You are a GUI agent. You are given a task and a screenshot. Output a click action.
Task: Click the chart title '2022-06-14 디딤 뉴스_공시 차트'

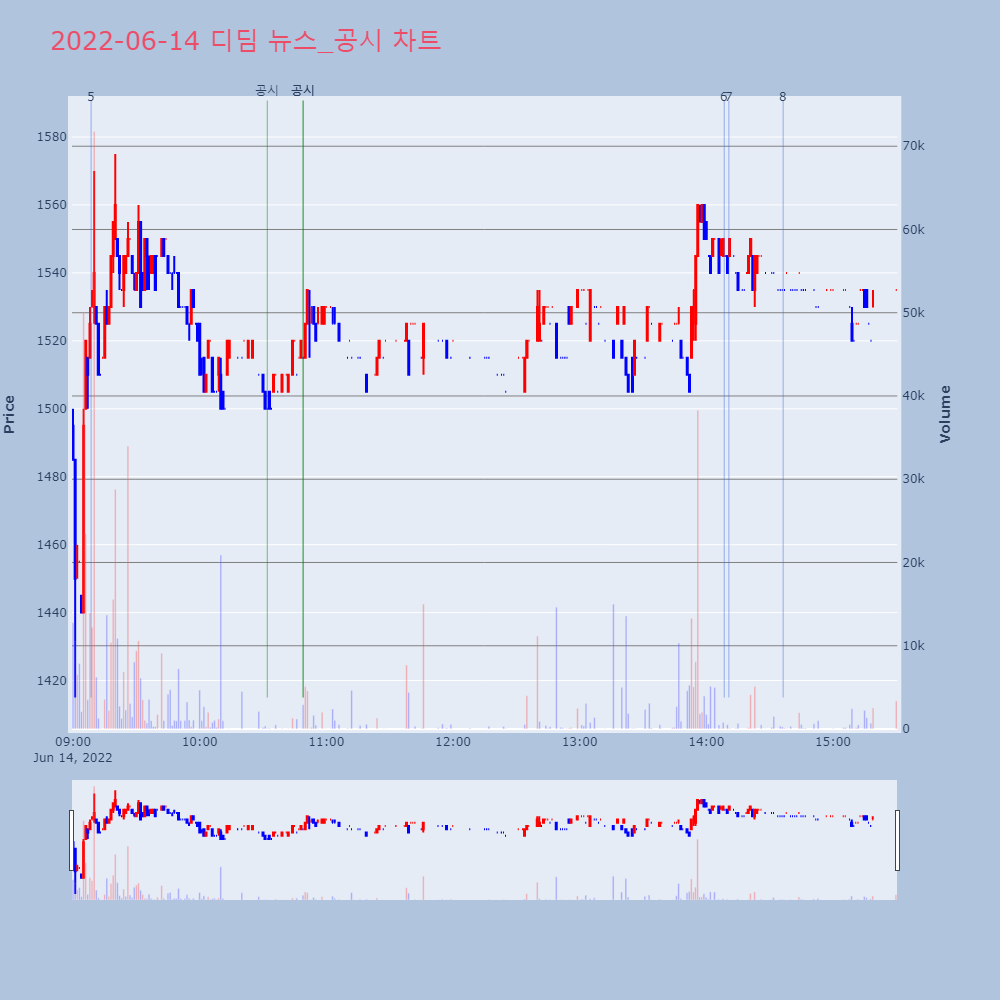click(x=246, y=41)
